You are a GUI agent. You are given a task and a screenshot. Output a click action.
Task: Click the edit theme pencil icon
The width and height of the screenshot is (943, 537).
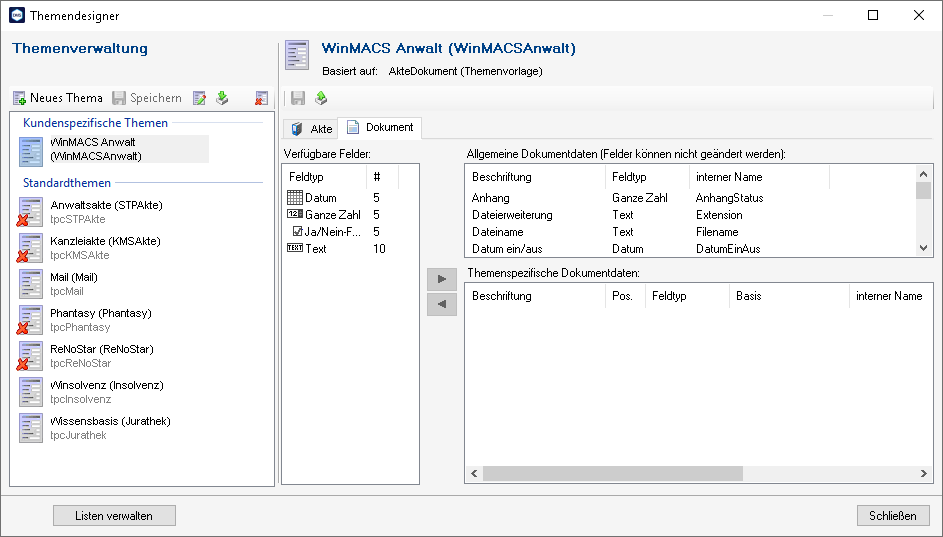coord(200,98)
